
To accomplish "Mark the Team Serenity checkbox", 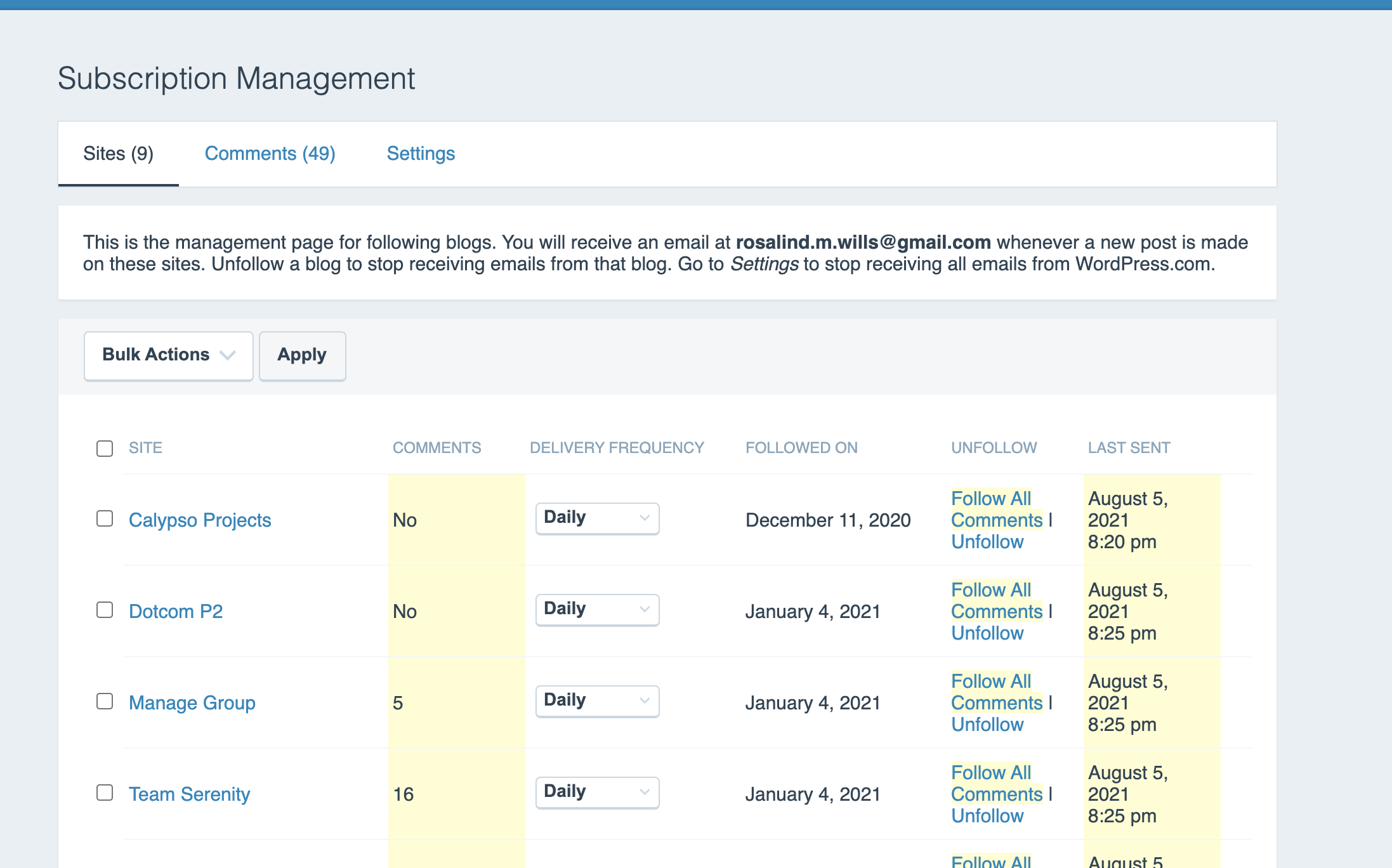I will point(105,793).
